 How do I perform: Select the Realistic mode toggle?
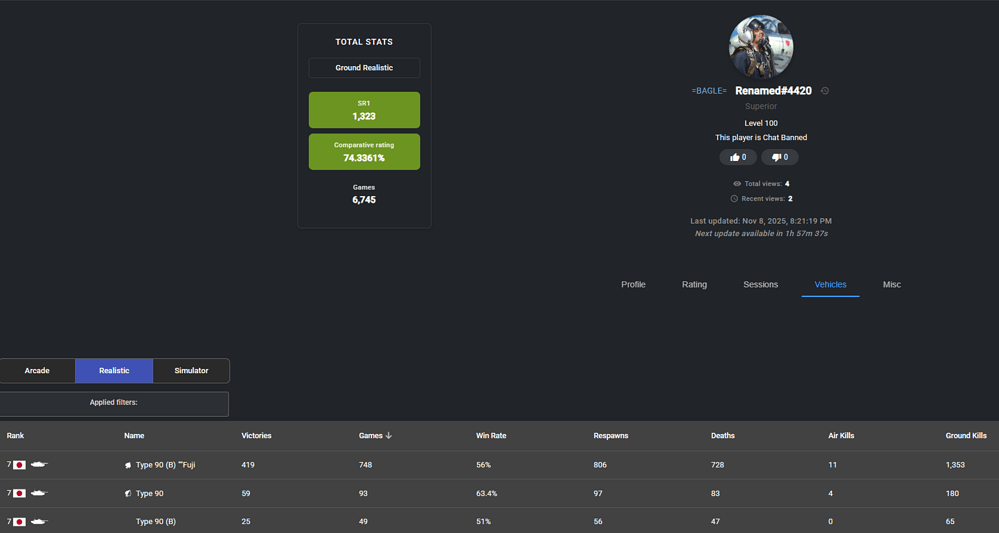[x=114, y=370]
